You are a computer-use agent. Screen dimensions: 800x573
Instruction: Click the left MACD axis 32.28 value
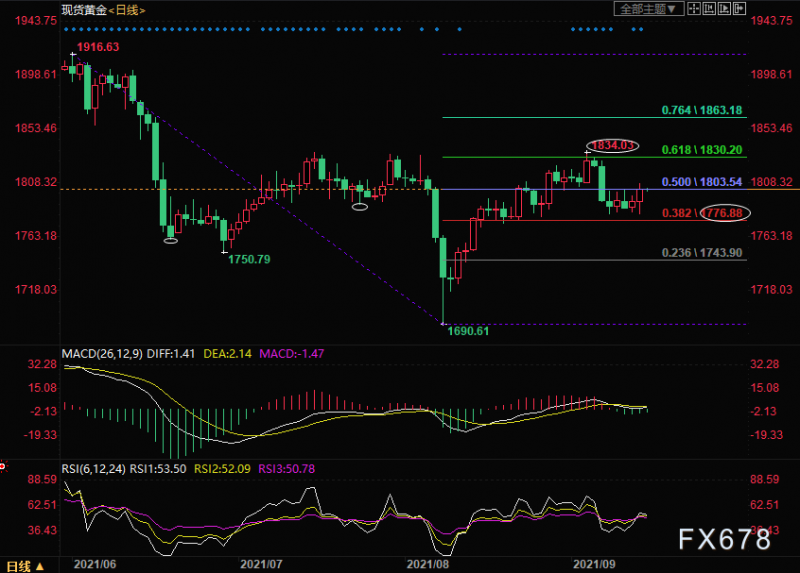pyautogui.click(x=42, y=364)
